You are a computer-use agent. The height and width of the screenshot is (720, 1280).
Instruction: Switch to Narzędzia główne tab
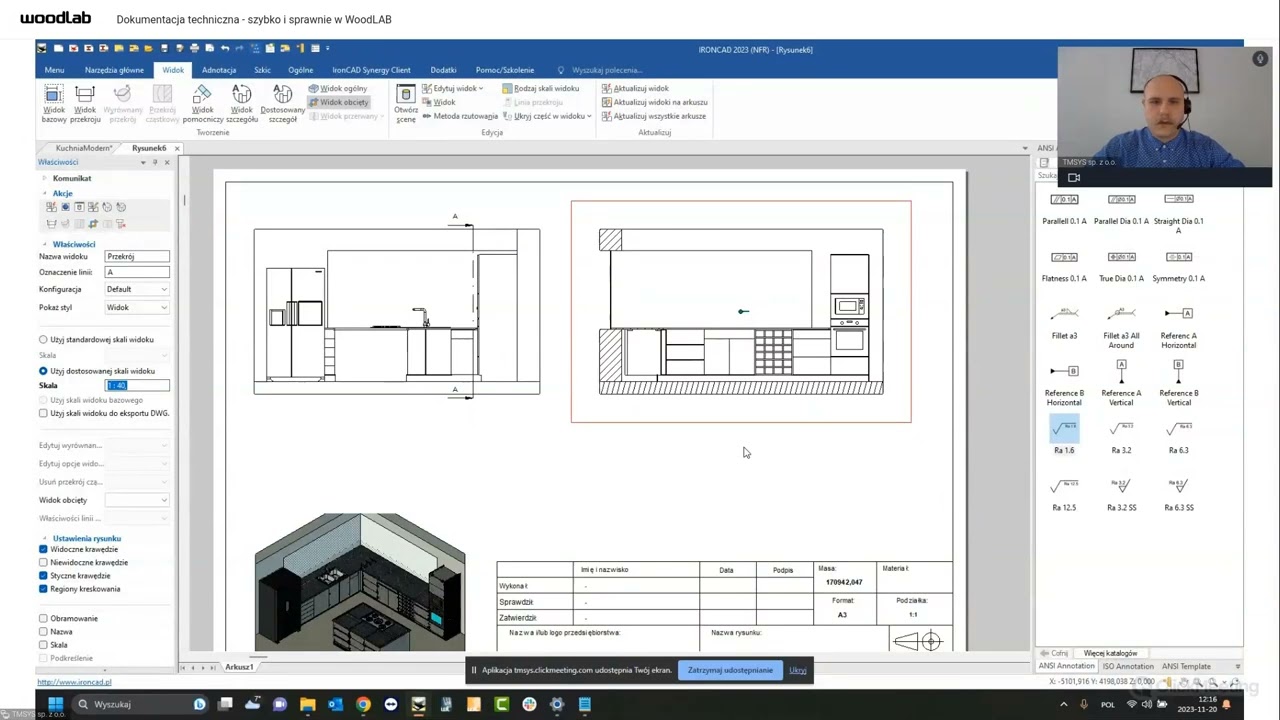(114, 70)
